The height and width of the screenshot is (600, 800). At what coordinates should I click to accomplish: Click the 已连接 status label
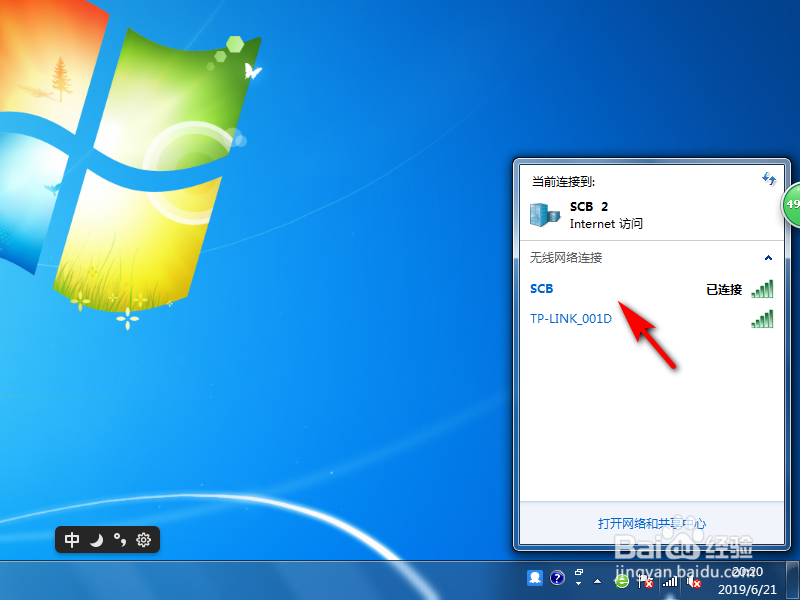724,290
